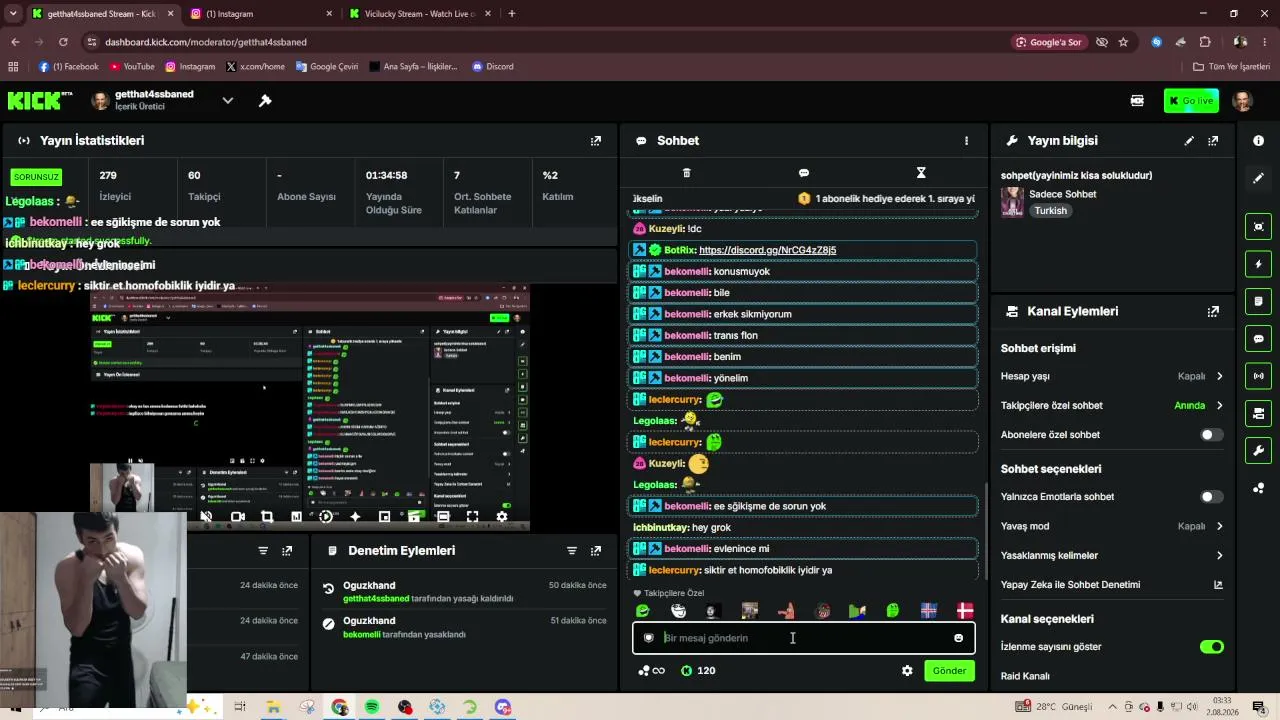Toggle Abonelere özel sohbet switch
The image size is (1280, 720).
[x=1211, y=435]
